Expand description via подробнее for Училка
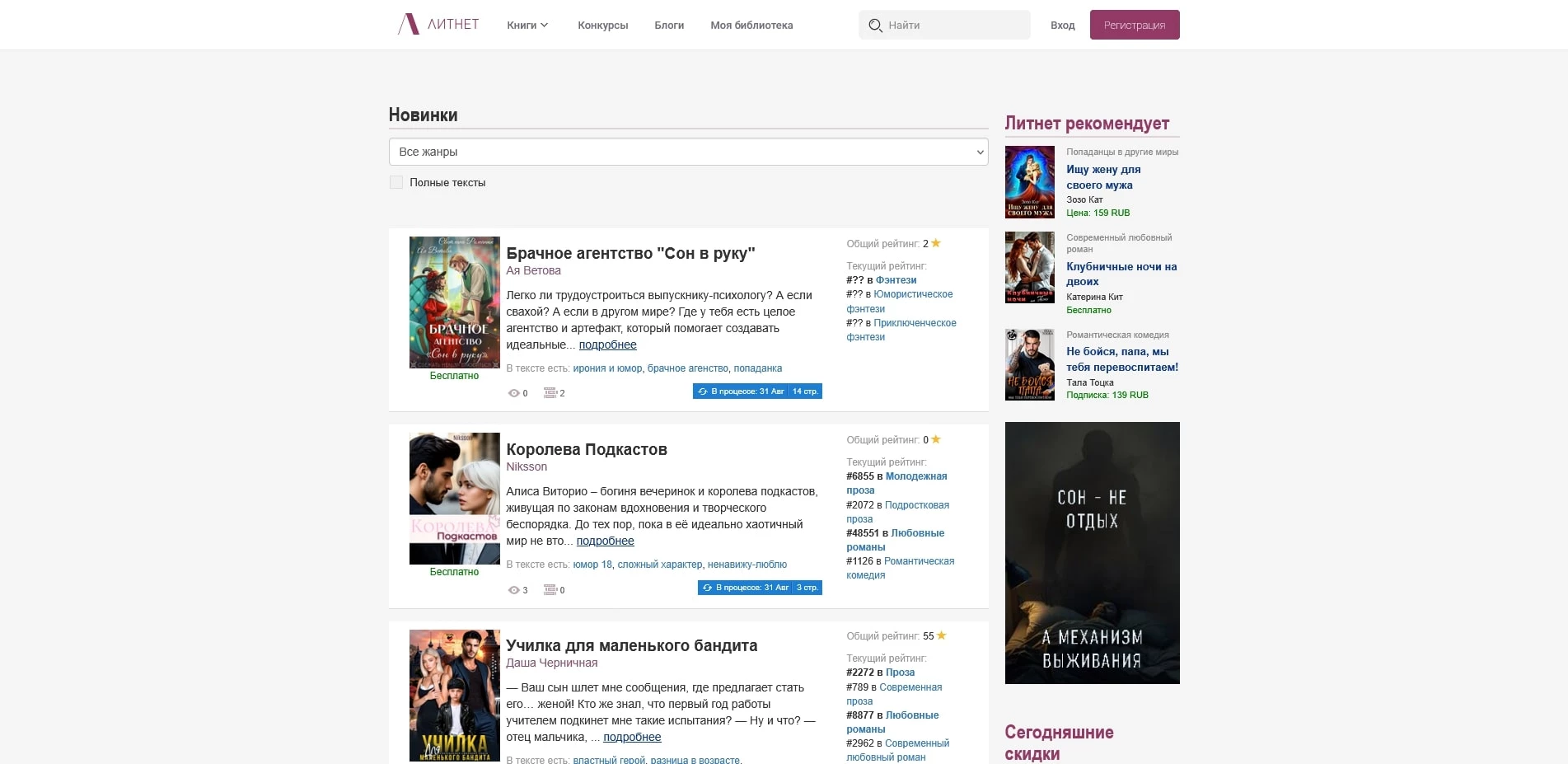This screenshot has width=1568, height=764. 632,737
